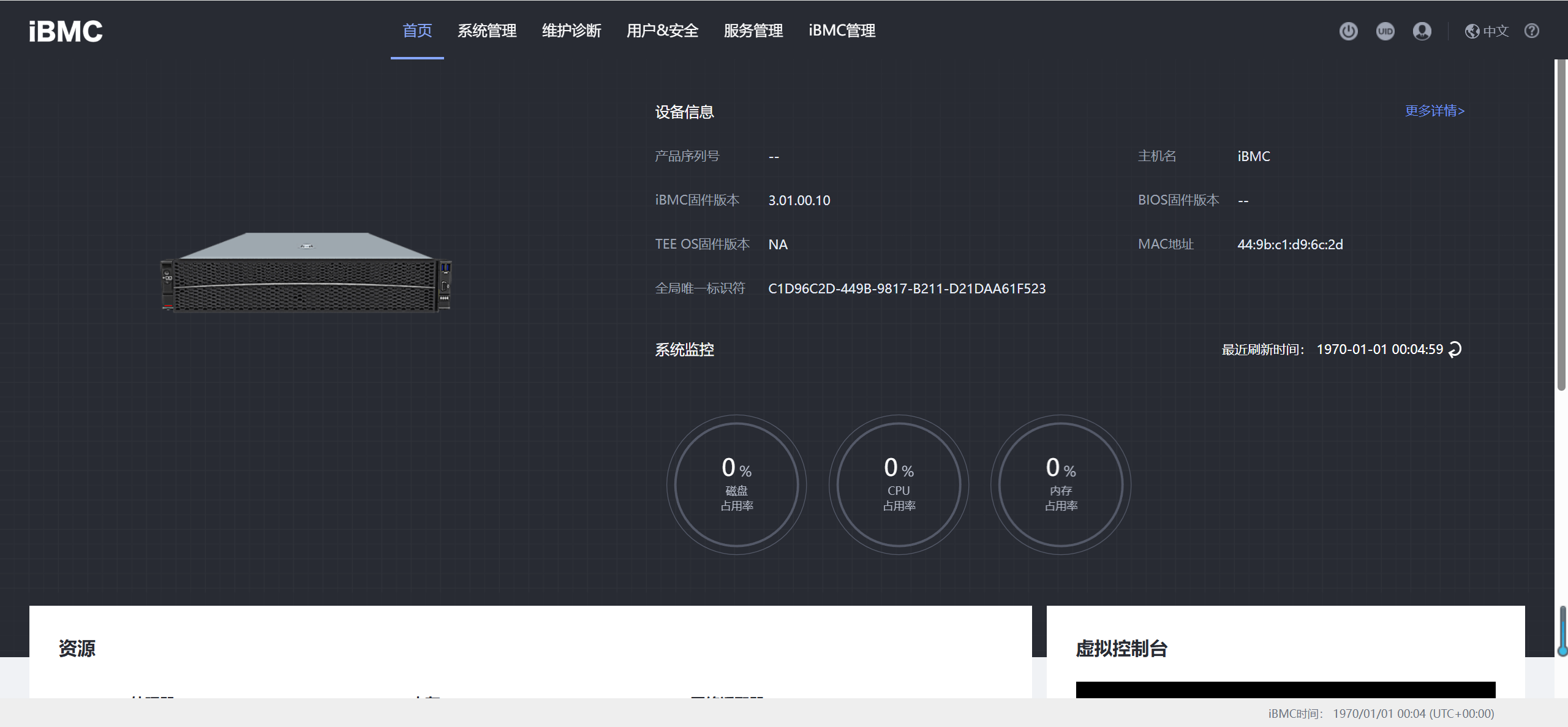Open the 中文 language switcher

tap(1487, 31)
